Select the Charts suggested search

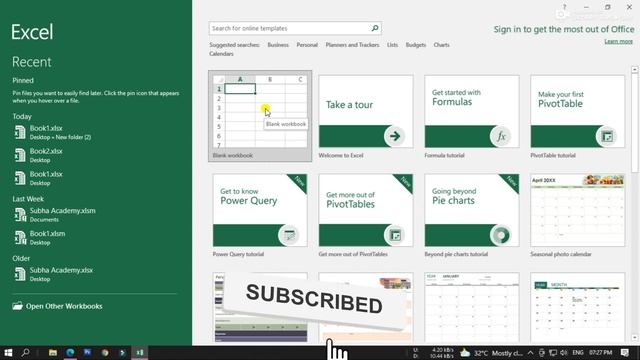tap(441, 45)
